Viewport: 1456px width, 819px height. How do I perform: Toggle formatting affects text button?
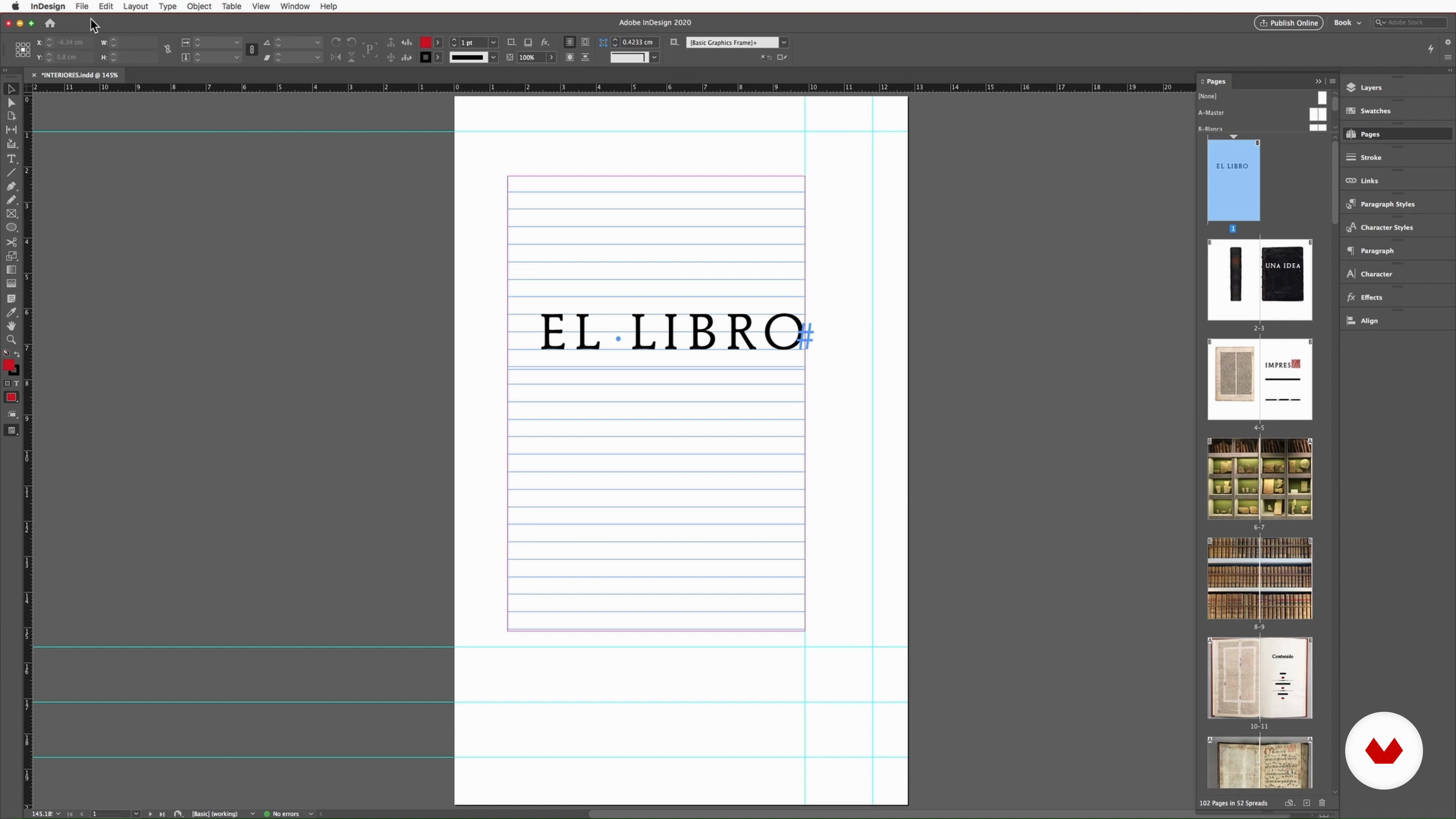[16, 383]
